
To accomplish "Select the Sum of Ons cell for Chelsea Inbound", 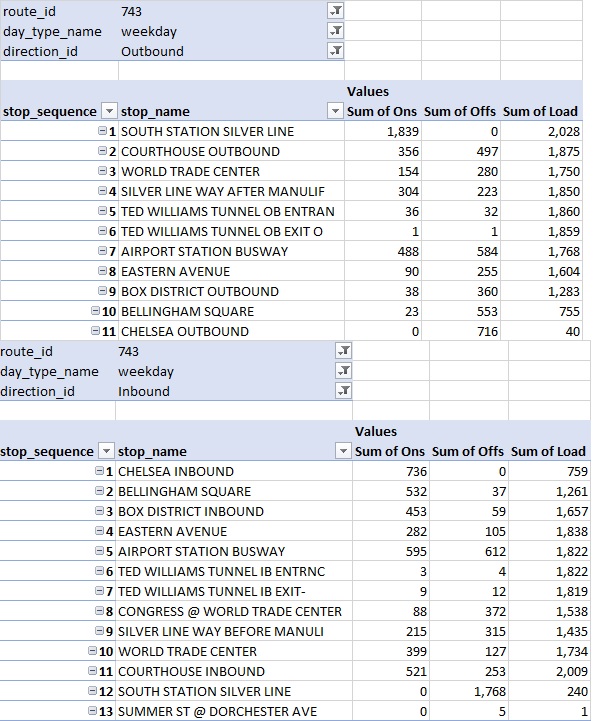I will pos(391,471).
